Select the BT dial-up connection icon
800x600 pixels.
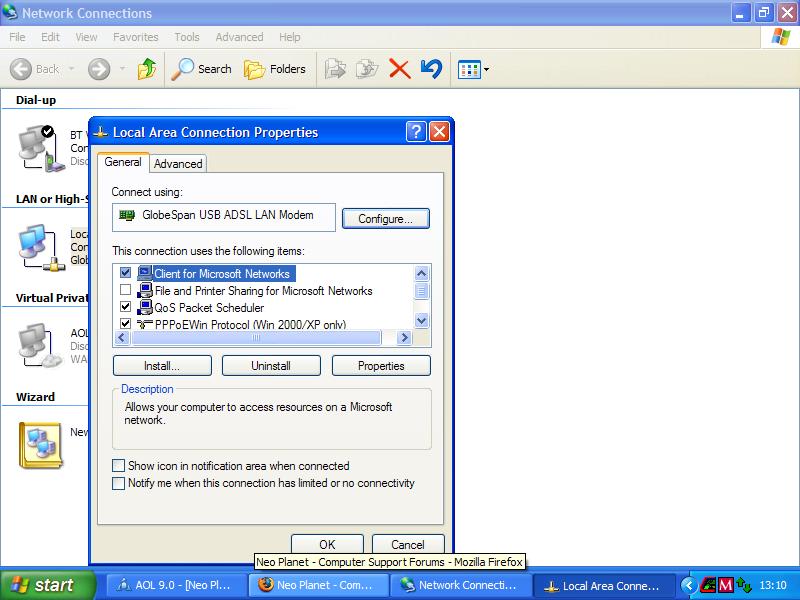(41, 148)
